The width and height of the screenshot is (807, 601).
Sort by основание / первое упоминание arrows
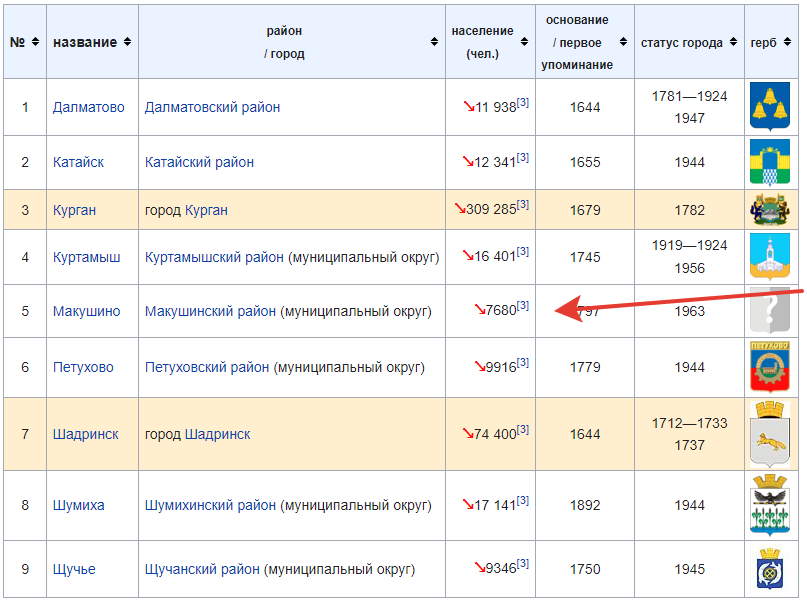(x=623, y=42)
